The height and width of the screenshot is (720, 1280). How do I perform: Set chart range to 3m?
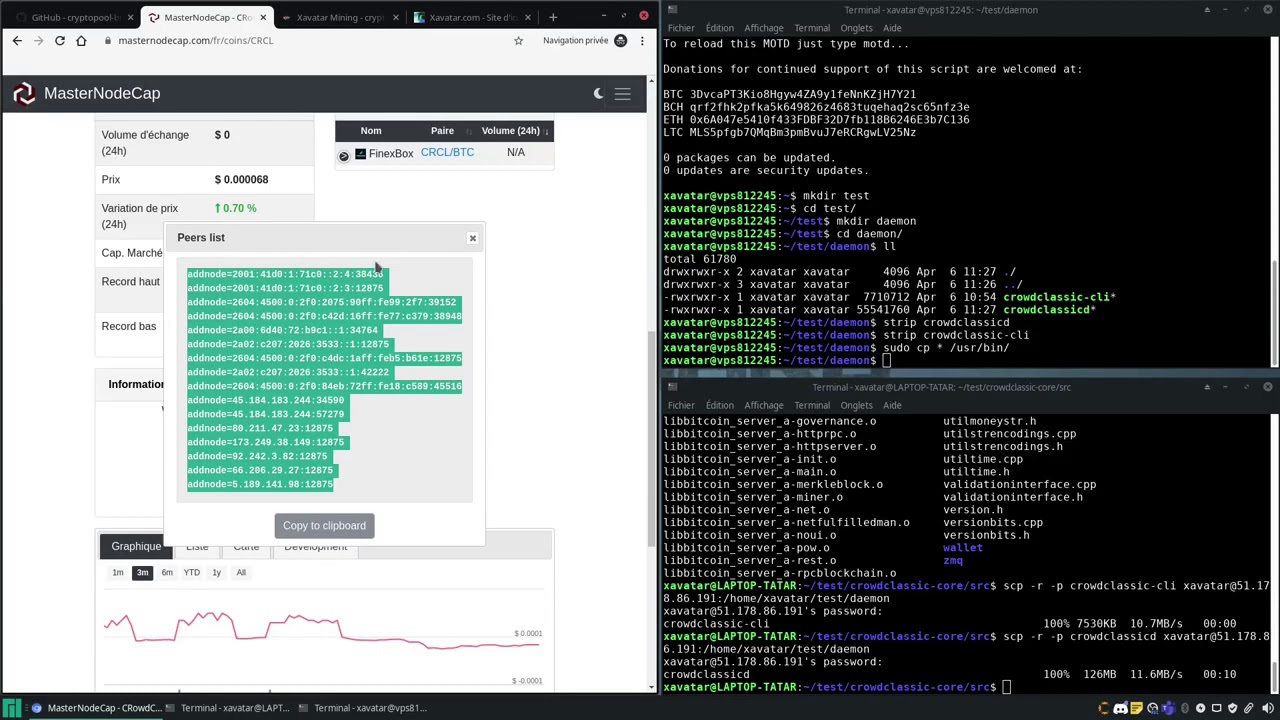142,573
